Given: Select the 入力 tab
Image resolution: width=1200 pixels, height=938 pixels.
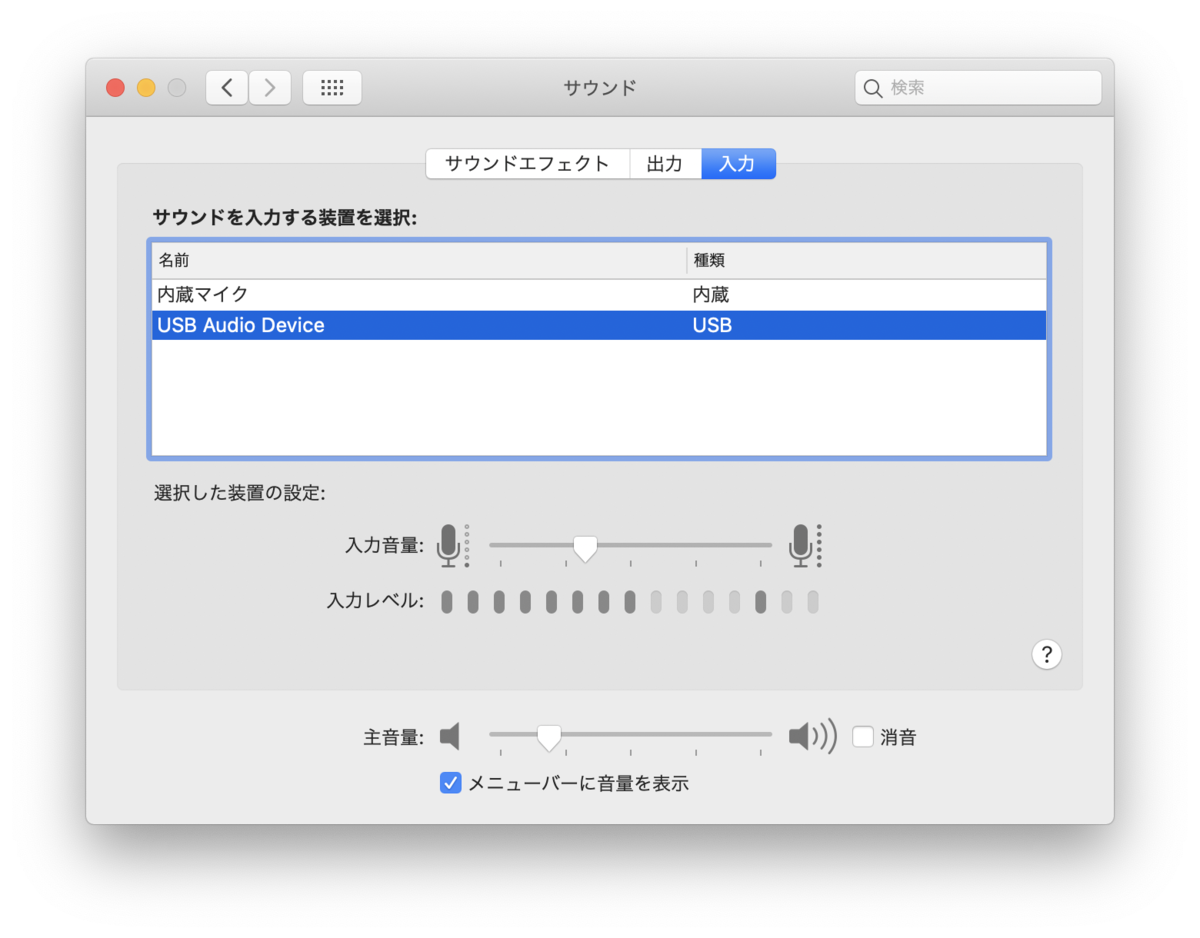Looking at the screenshot, I should pyautogui.click(x=738, y=164).
